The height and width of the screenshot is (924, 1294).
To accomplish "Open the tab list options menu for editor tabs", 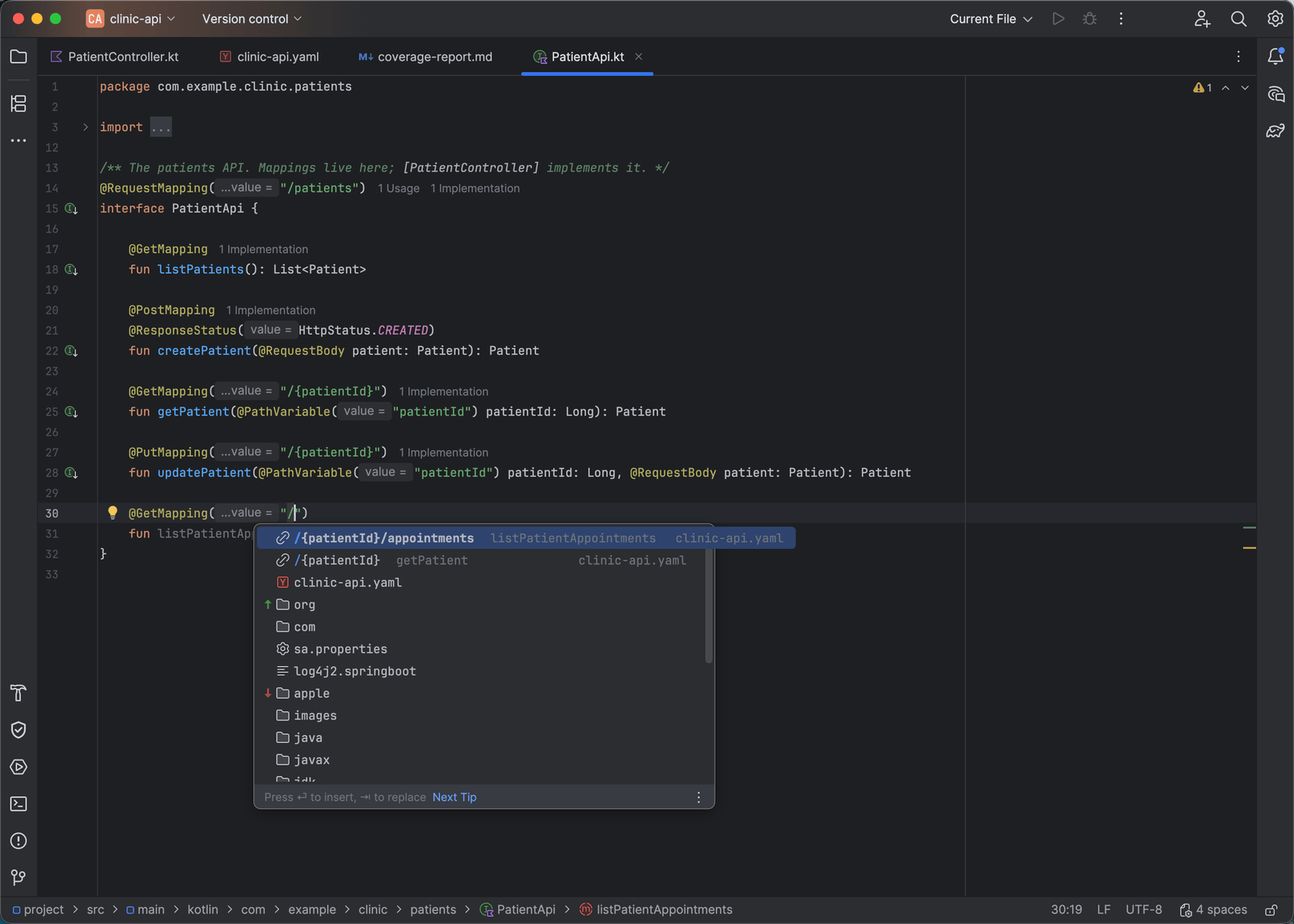I will point(1238,57).
